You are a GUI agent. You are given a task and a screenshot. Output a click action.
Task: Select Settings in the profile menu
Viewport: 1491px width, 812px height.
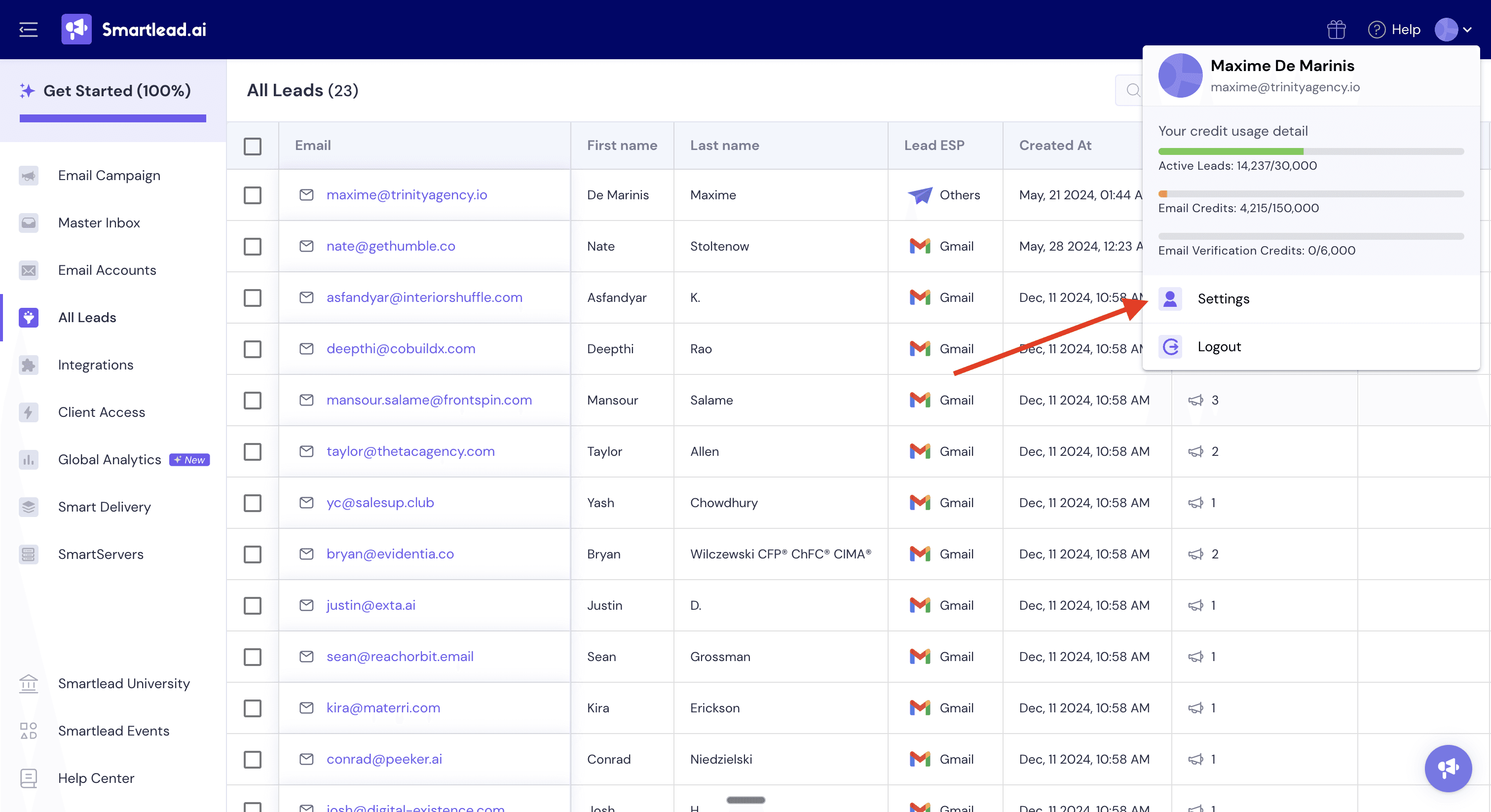(1223, 298)
